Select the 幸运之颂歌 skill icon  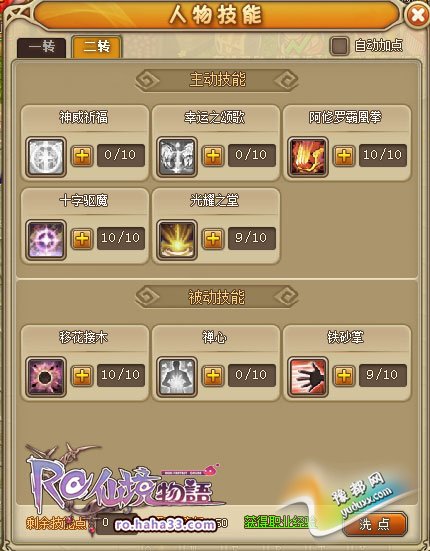coord(177,157)
